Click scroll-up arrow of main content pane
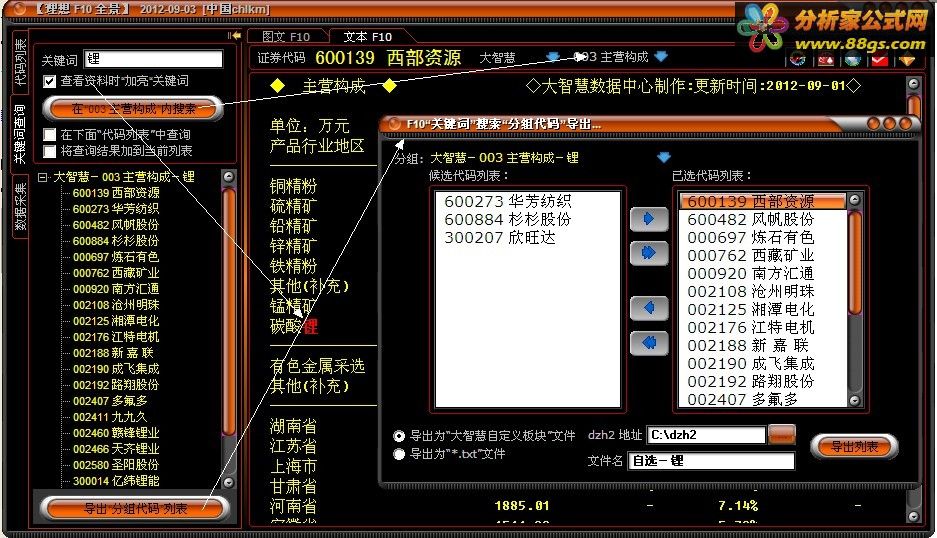The height and width of the screenshot is (538, 937). click(914, 84)
